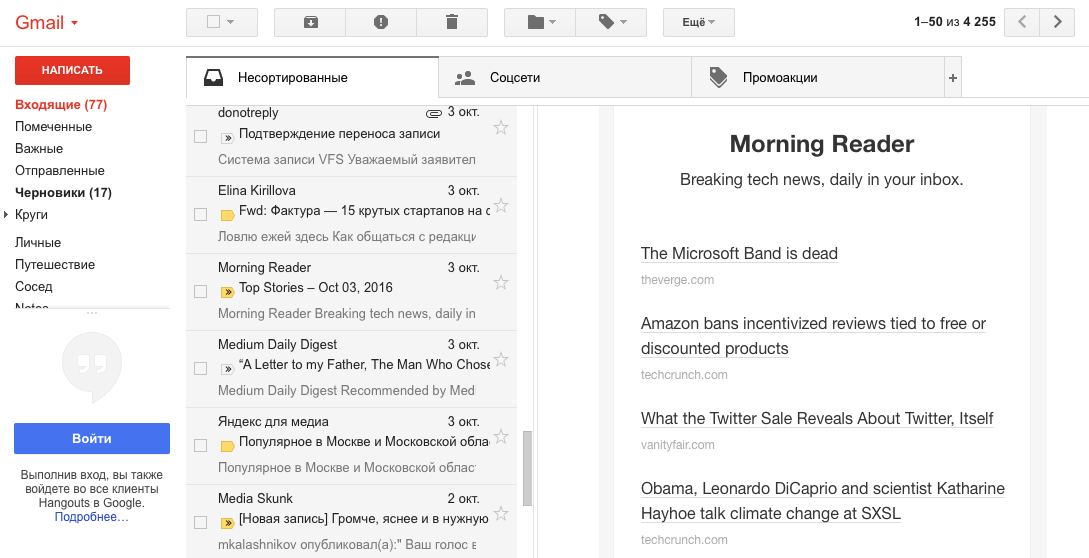
Task: Click the plus icon to add tabs
Action: pos(953,78)
